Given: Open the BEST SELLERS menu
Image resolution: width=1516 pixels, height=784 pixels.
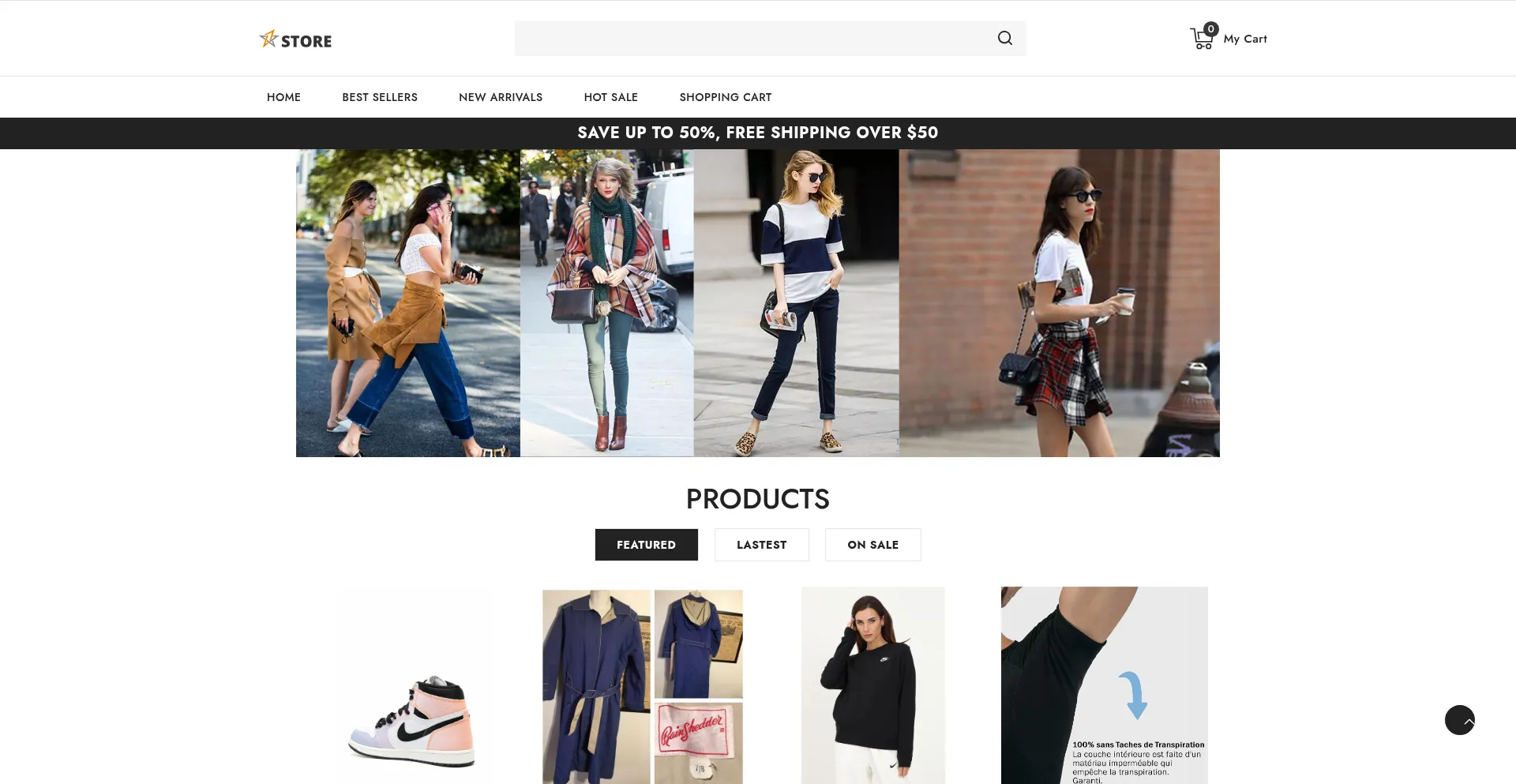Looking at the screenshot, I should point(380,97).
